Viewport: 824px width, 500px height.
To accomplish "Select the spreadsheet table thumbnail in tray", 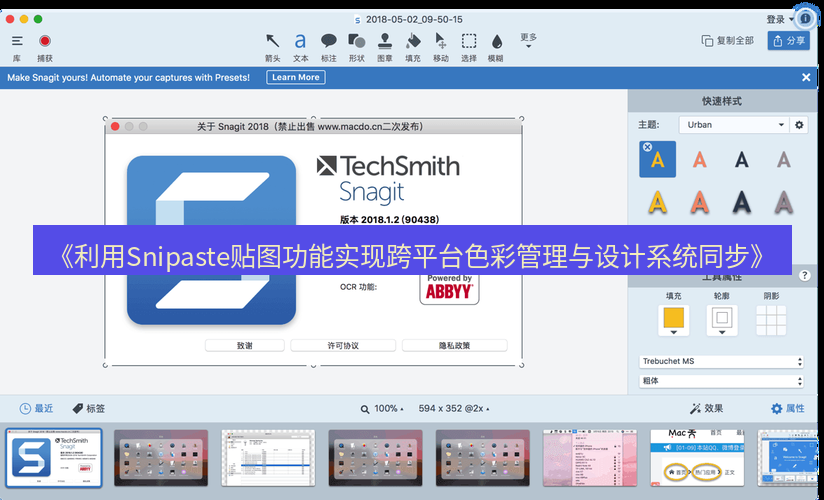I will [x=268, y=458].
